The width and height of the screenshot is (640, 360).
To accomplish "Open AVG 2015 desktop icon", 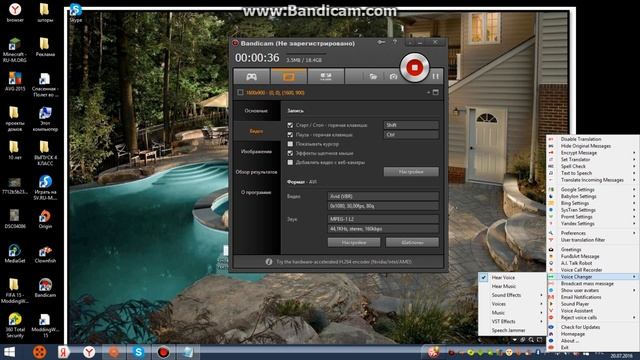I will pyautogui.click(x=15, y=82).
